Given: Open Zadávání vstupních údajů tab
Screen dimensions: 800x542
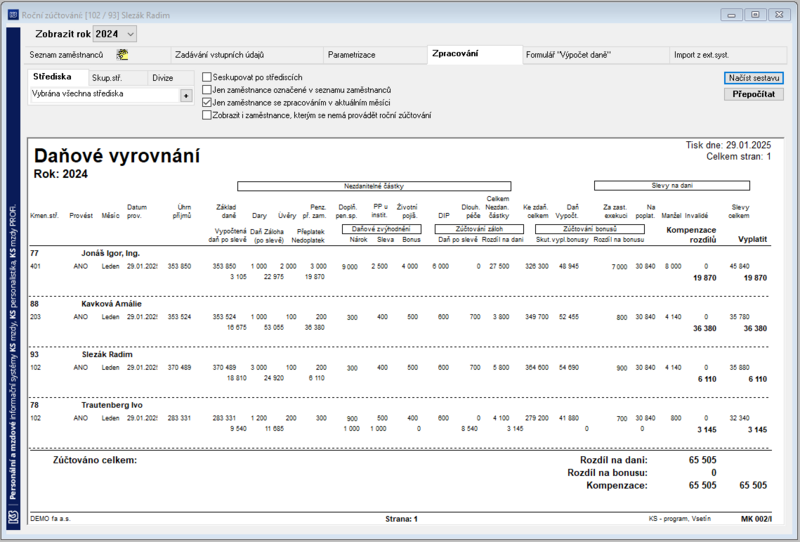Looking at the screenshot, I should point(246,55).
